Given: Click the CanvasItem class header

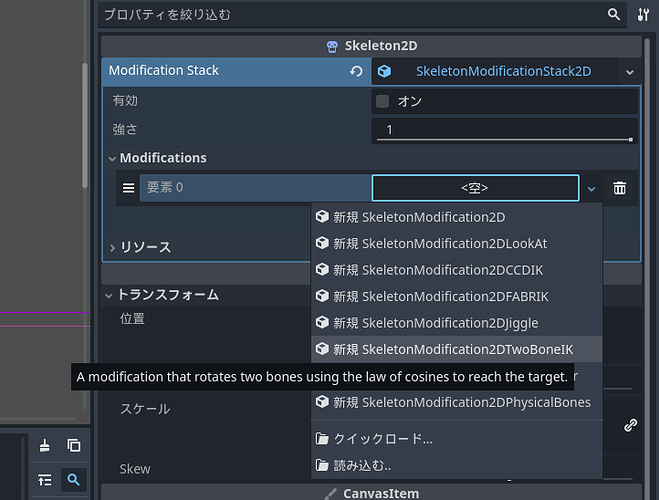Looking at the screenshot, I should point(372,493).
